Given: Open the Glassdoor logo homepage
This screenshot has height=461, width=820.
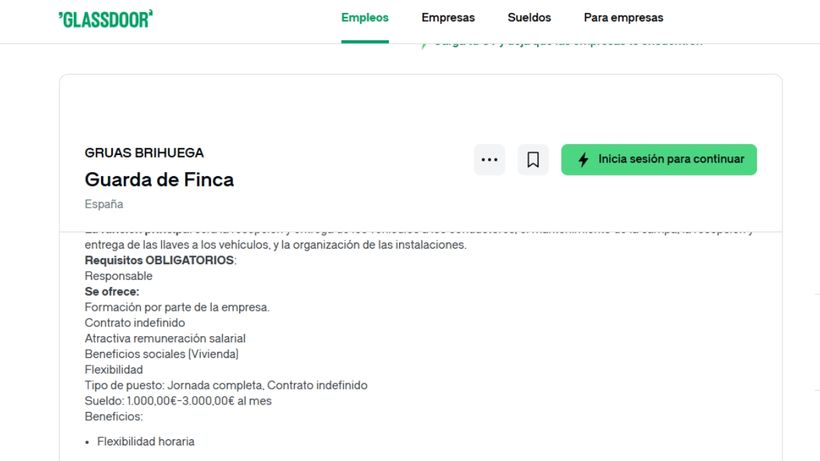Looking at the screenshot, I should point(106,19).
